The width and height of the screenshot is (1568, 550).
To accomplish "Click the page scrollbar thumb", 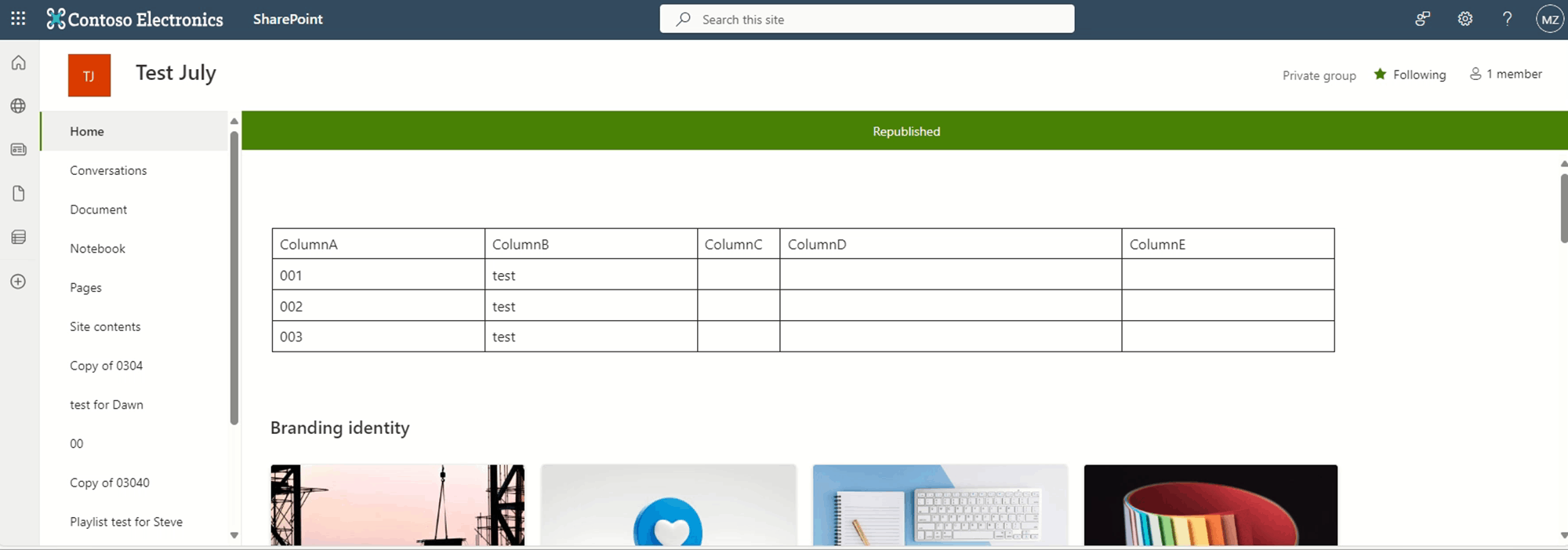I will click(1563, 208).
